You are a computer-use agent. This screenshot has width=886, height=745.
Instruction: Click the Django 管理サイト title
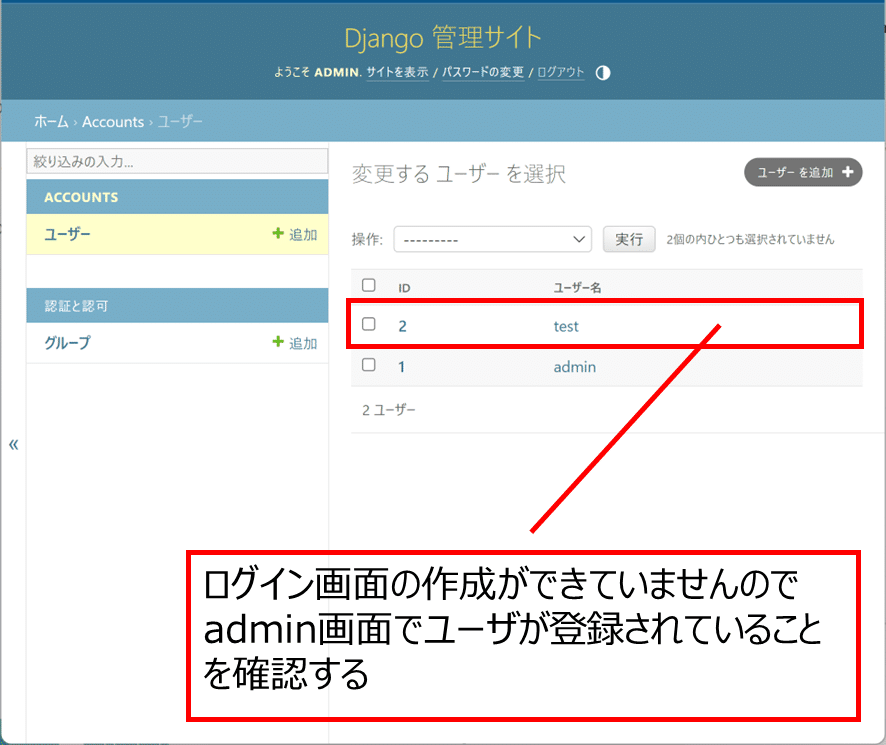coord(443,38)
